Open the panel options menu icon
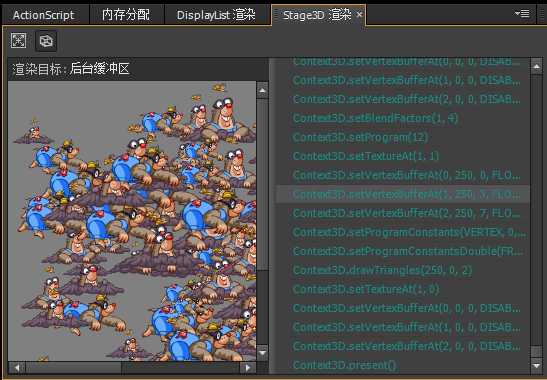The height and width of the screenshot is (380, 547). click(x=522, y=14)
